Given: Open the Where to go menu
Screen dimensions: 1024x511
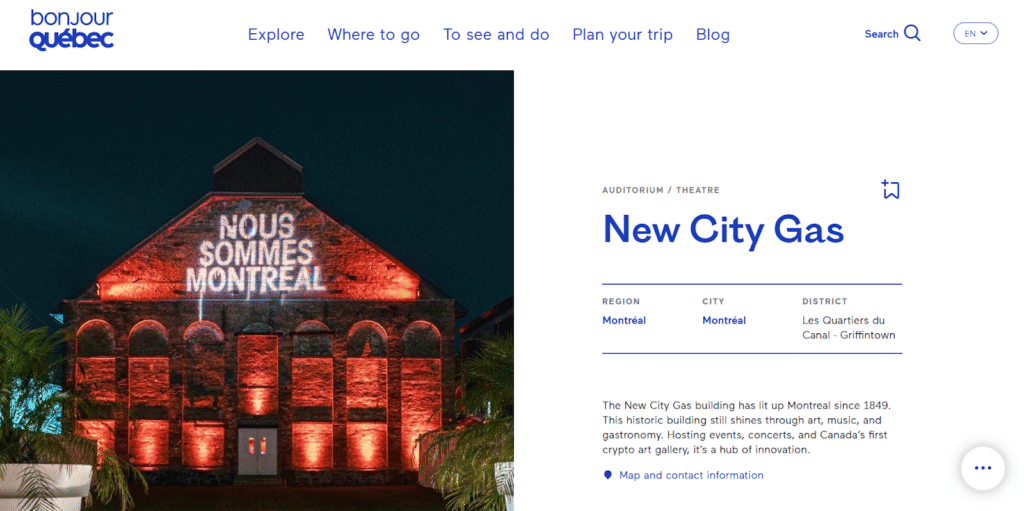Looking at the screenshot, I should [373, 34].
